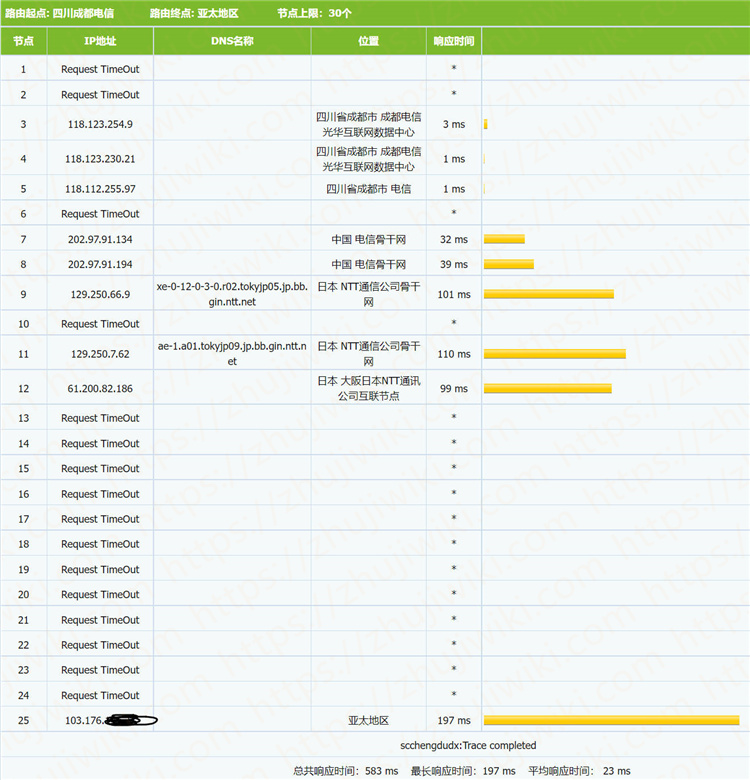Select IP address 118.123.254.9
The image size is (750, 780).
(100, 125)
